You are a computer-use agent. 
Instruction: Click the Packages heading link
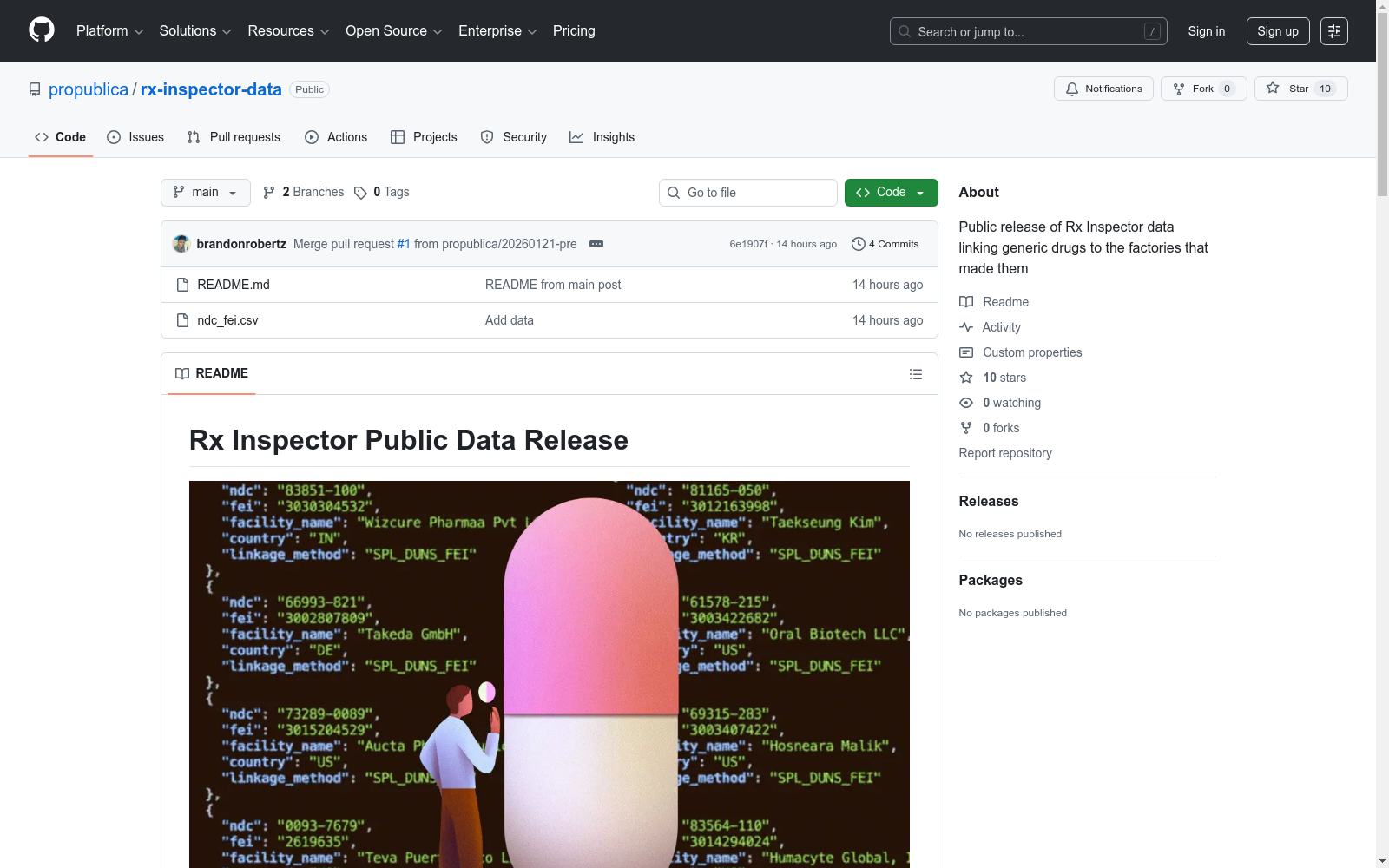pos(991,581)
